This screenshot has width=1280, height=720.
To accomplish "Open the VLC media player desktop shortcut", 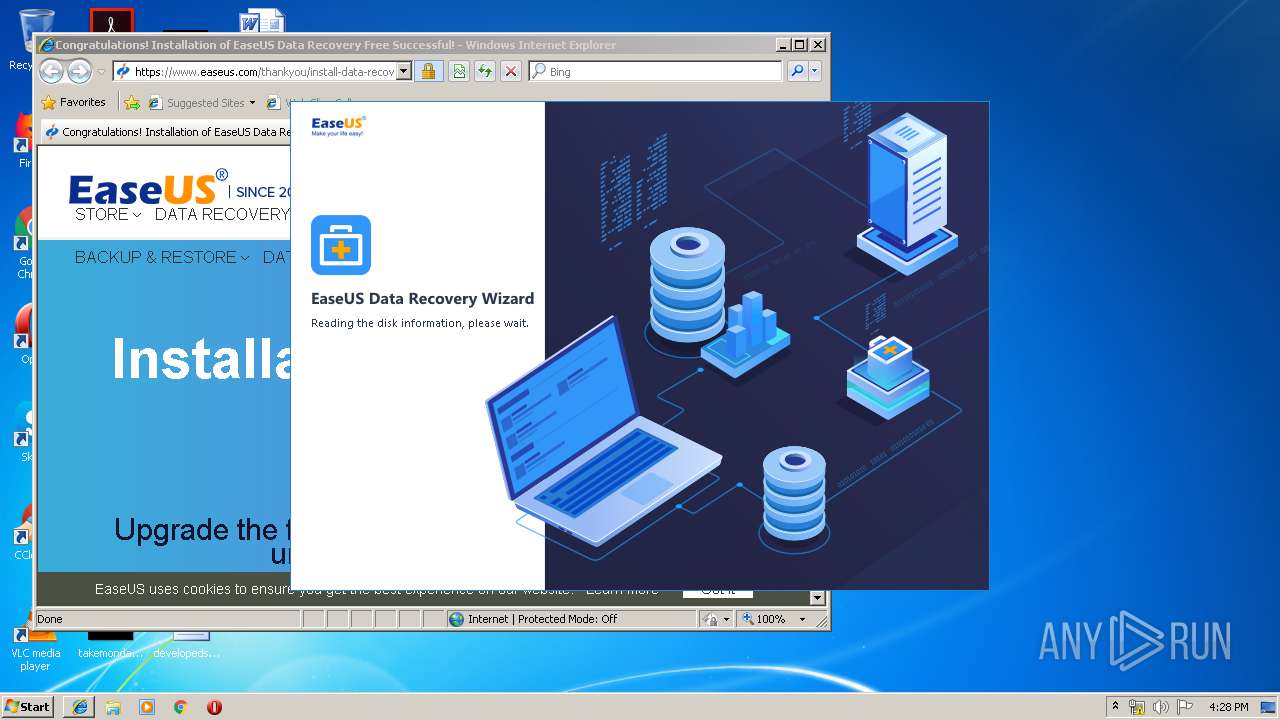I will click(35, 648).
